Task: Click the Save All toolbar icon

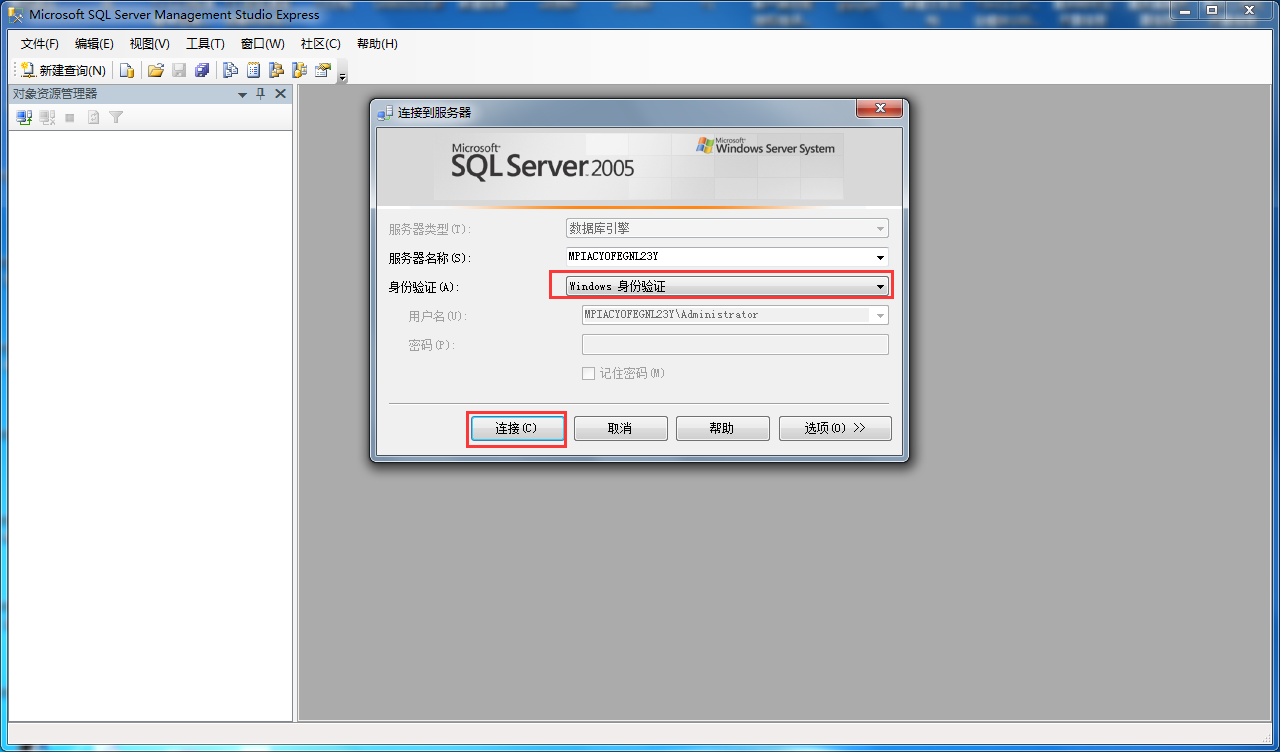Action: tap(201, 70)
